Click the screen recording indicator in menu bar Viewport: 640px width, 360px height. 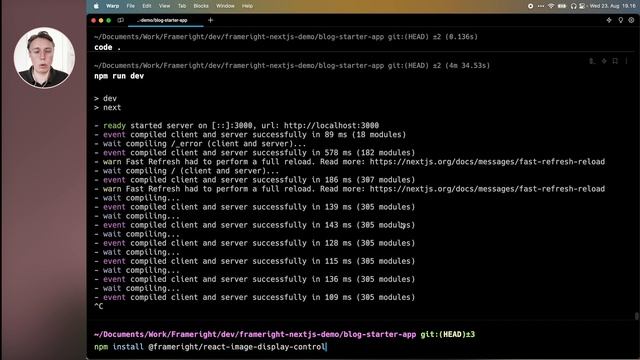tap(530, 6)
